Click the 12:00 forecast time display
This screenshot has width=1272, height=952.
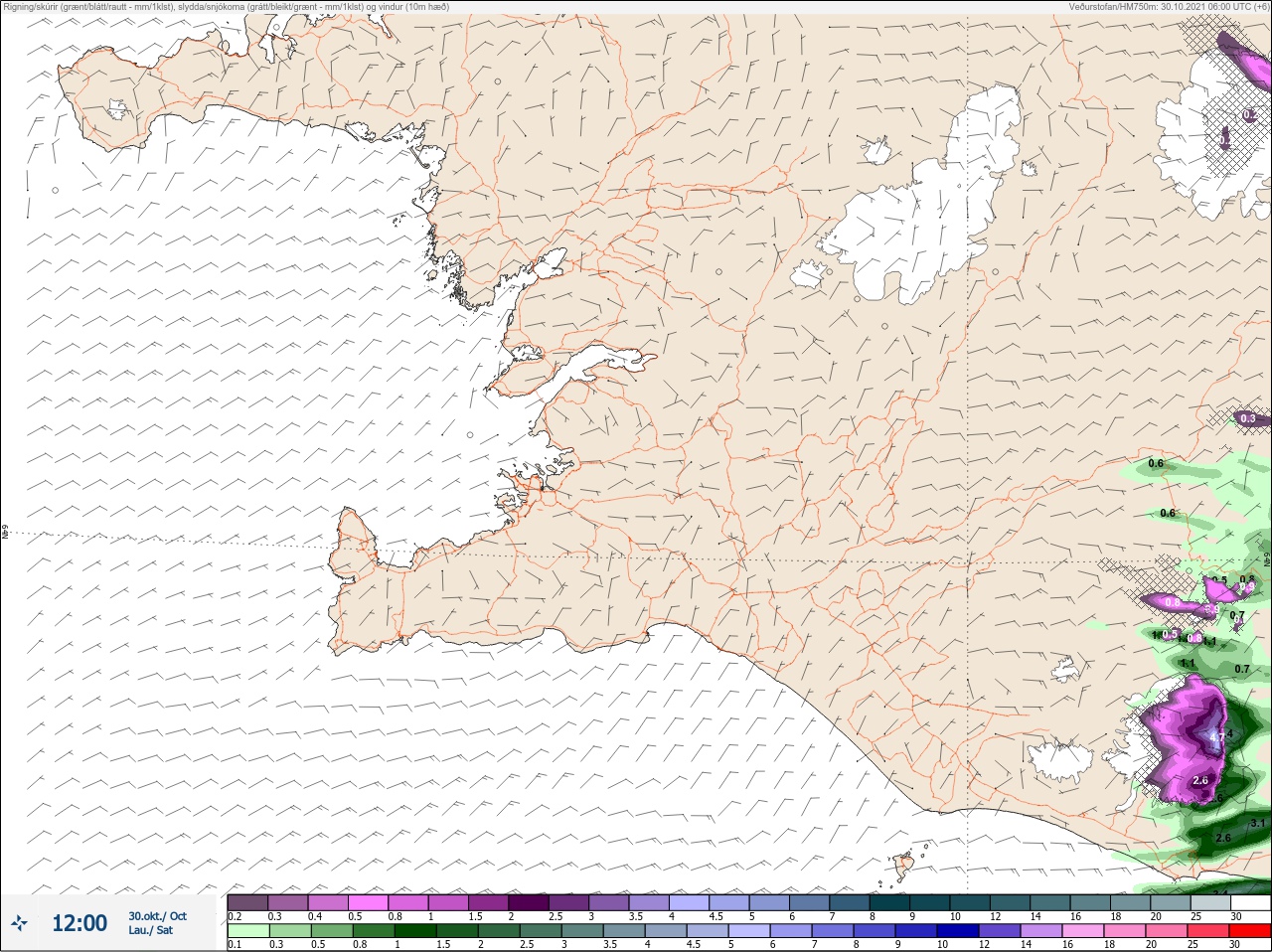pyautogui.click(x=79, y=923)
